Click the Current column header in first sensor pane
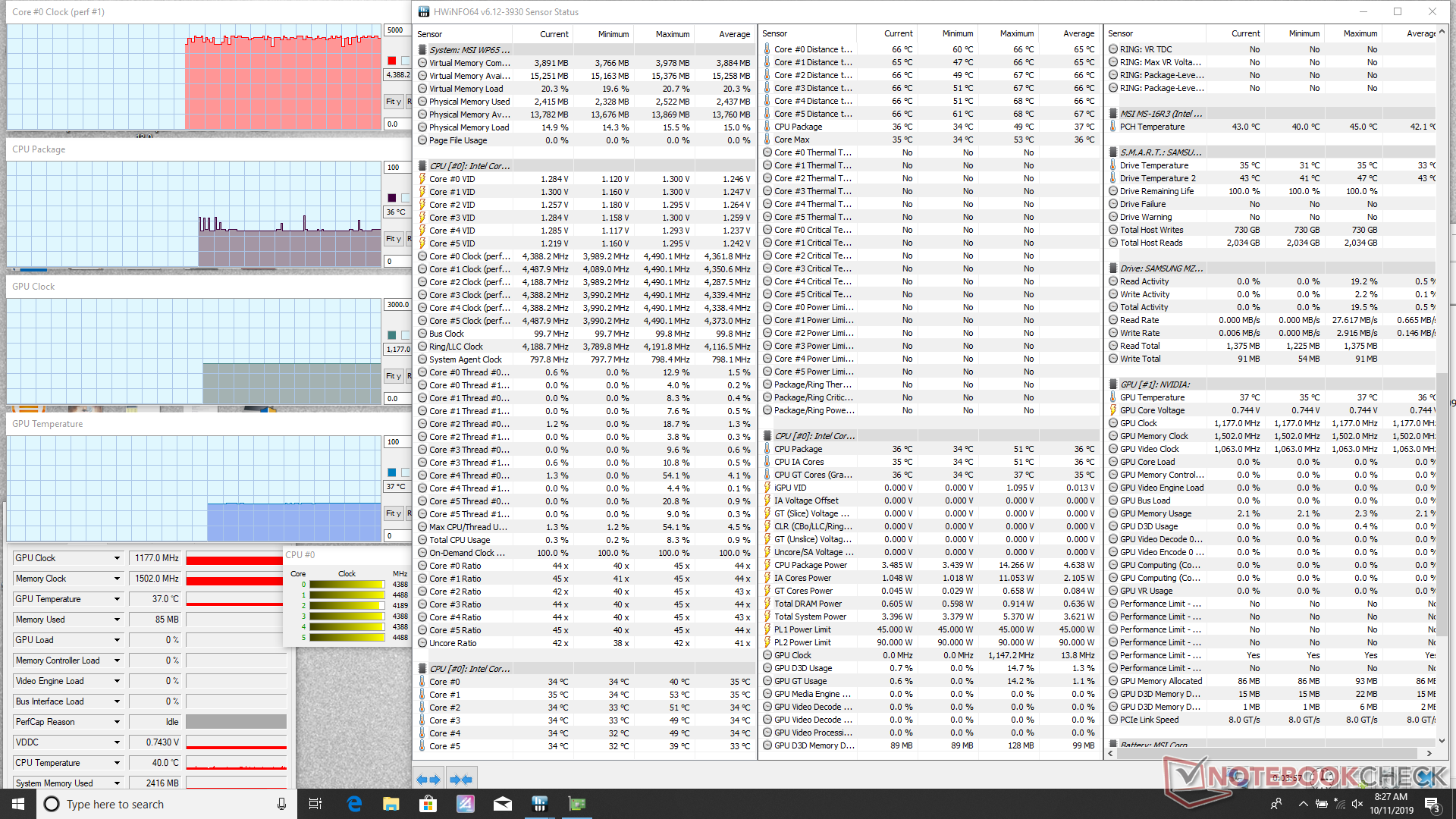The width and height of the screenshot is (1456, 819). click(x=543, y=34)
